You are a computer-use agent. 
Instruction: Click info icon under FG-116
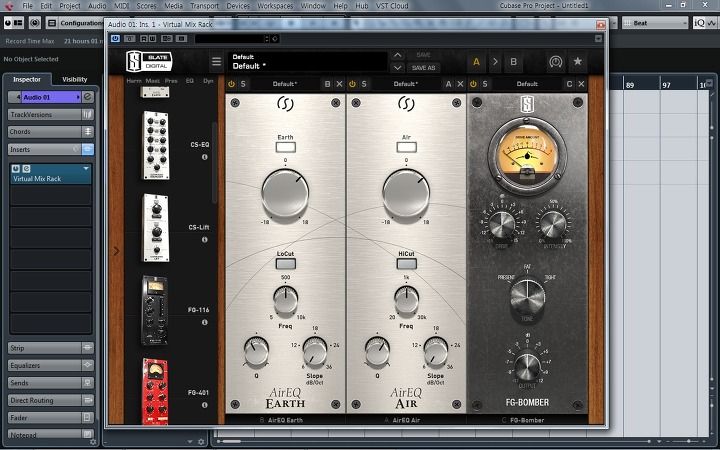[204, 322]
